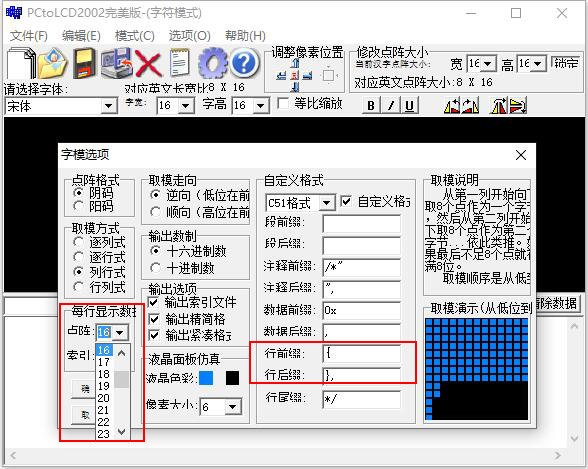Select the 阳码 radio button
The height and width of the screenshot is (469, 588).
point(78,206)
